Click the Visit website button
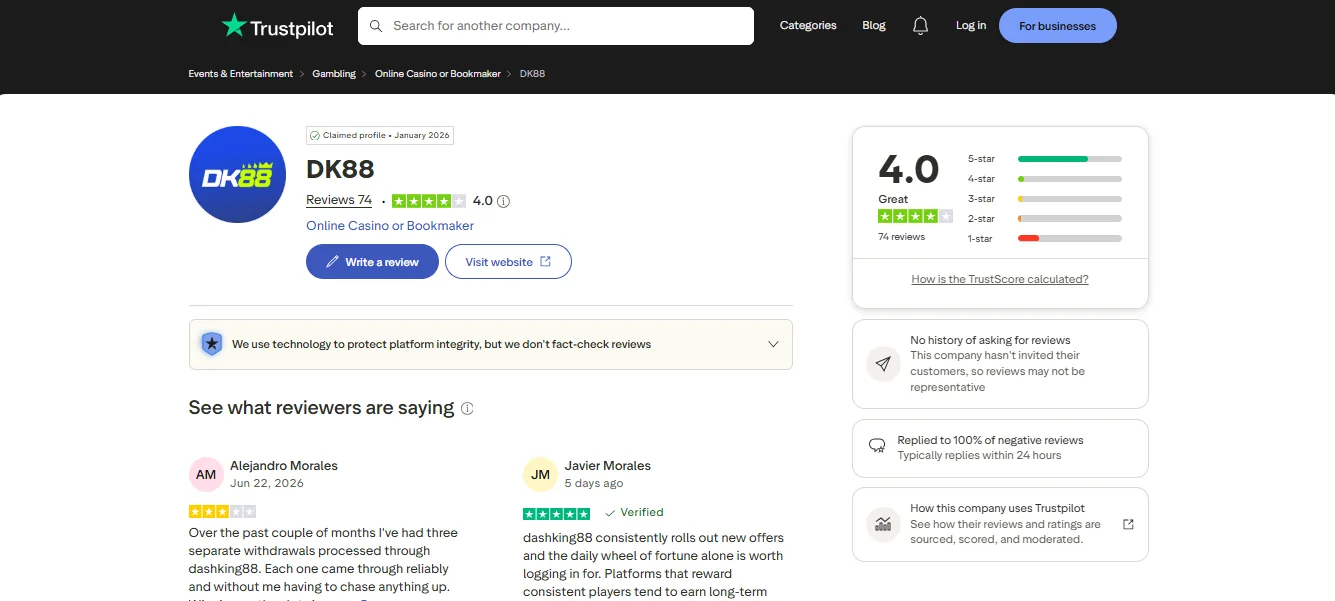 tap(508, 262)
